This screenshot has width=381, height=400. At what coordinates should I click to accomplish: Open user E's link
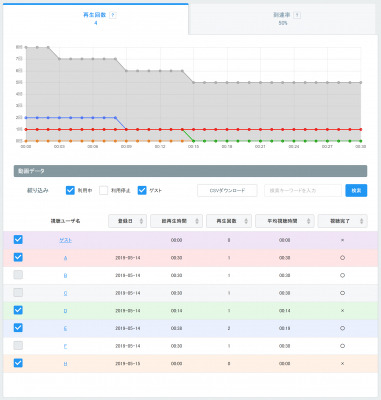click(65, 328)
